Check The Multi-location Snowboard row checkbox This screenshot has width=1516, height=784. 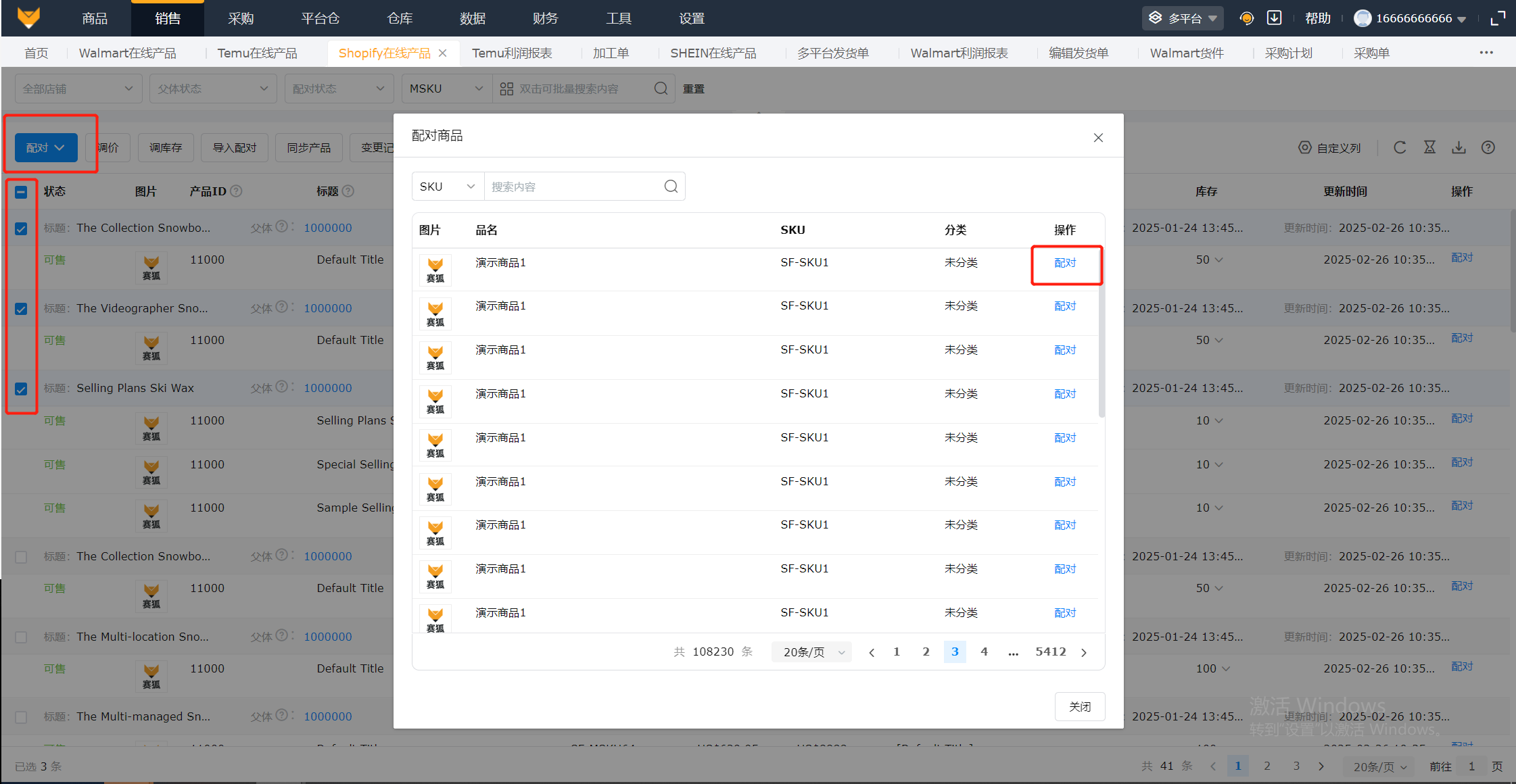click(x=21, y=637)
